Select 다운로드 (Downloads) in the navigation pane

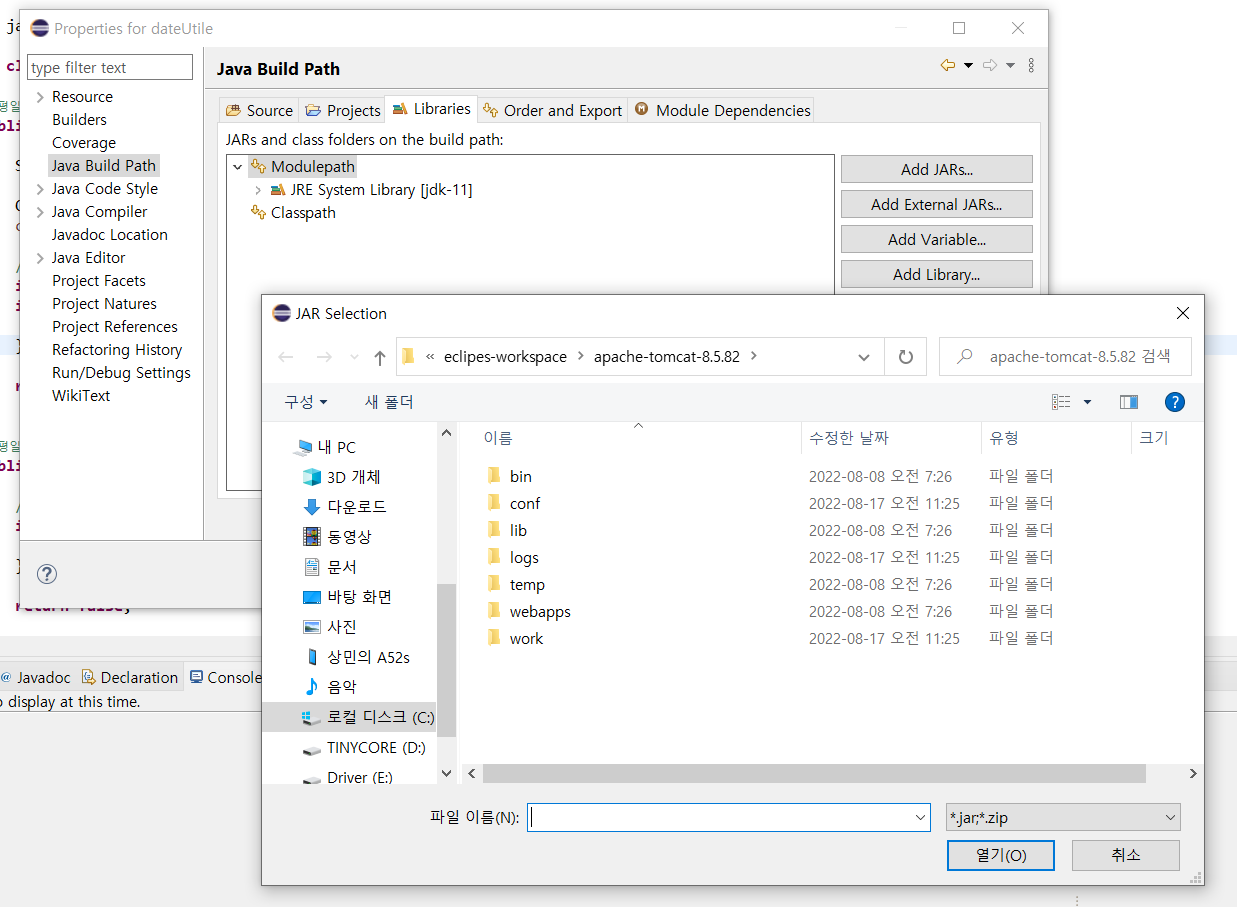pos(356,507)
